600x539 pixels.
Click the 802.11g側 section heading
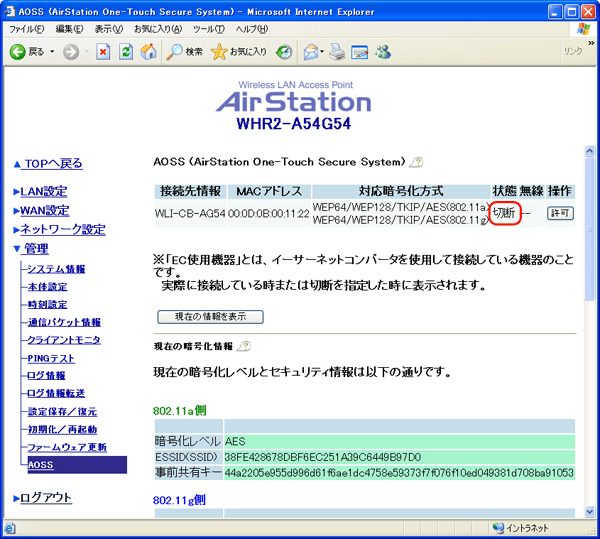[179, 500]
